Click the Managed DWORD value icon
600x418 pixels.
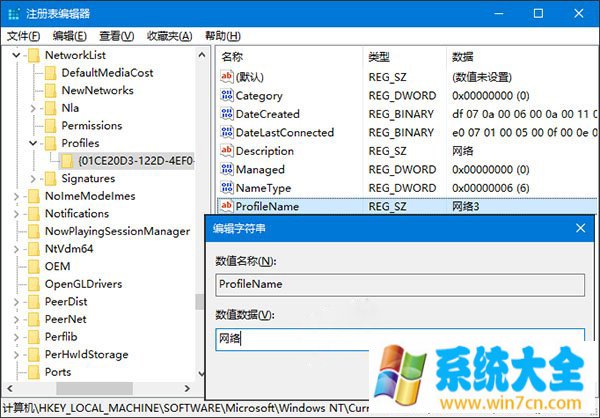coord(227,169)
